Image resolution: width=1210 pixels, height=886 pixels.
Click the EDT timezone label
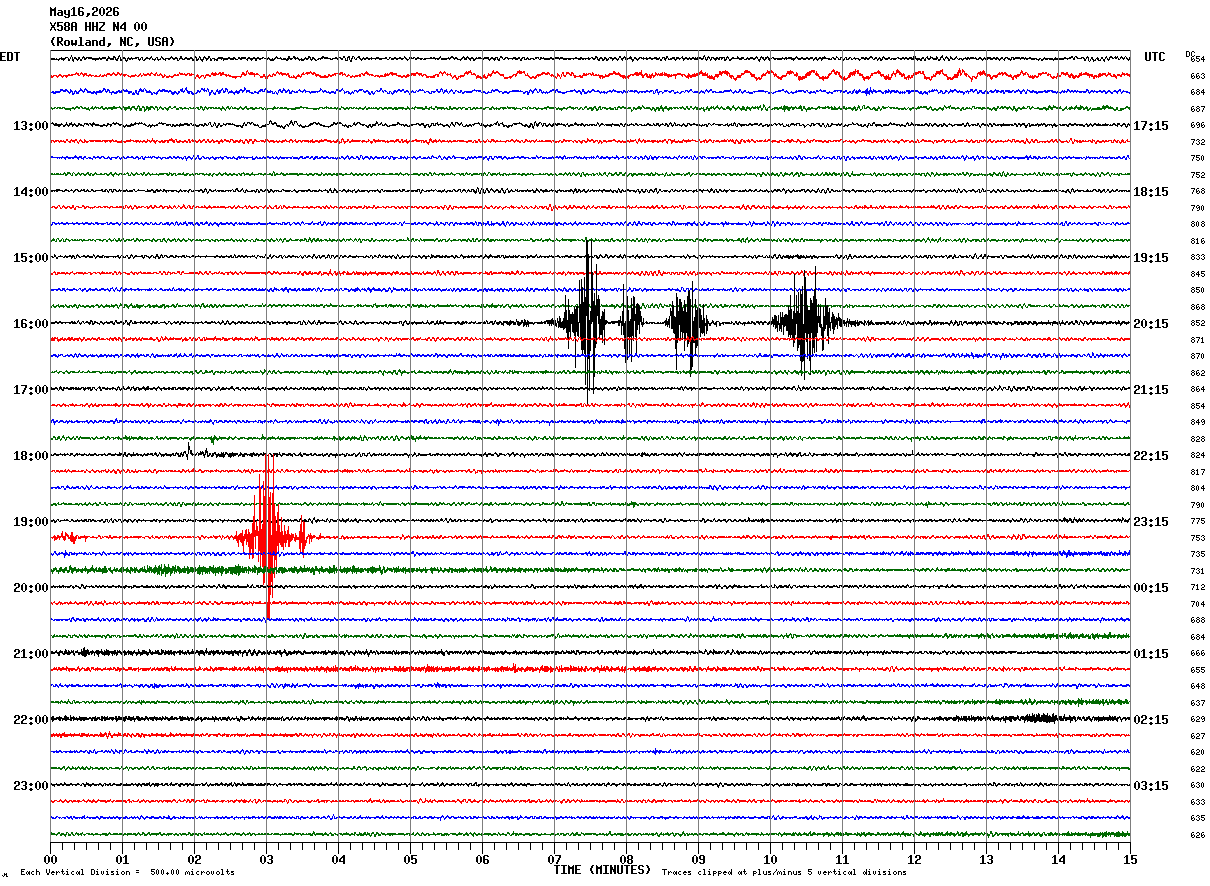point(9,57)
